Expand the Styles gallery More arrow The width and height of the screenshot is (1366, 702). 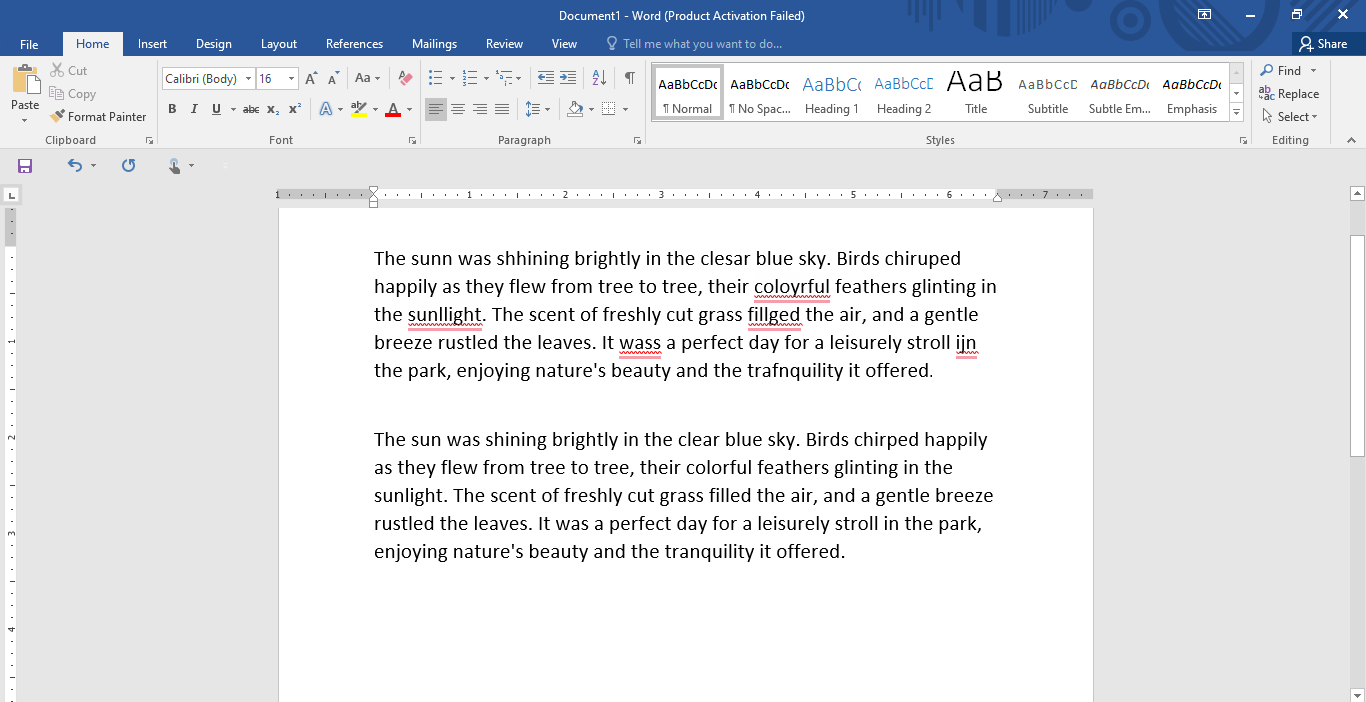click(1237, 113)
